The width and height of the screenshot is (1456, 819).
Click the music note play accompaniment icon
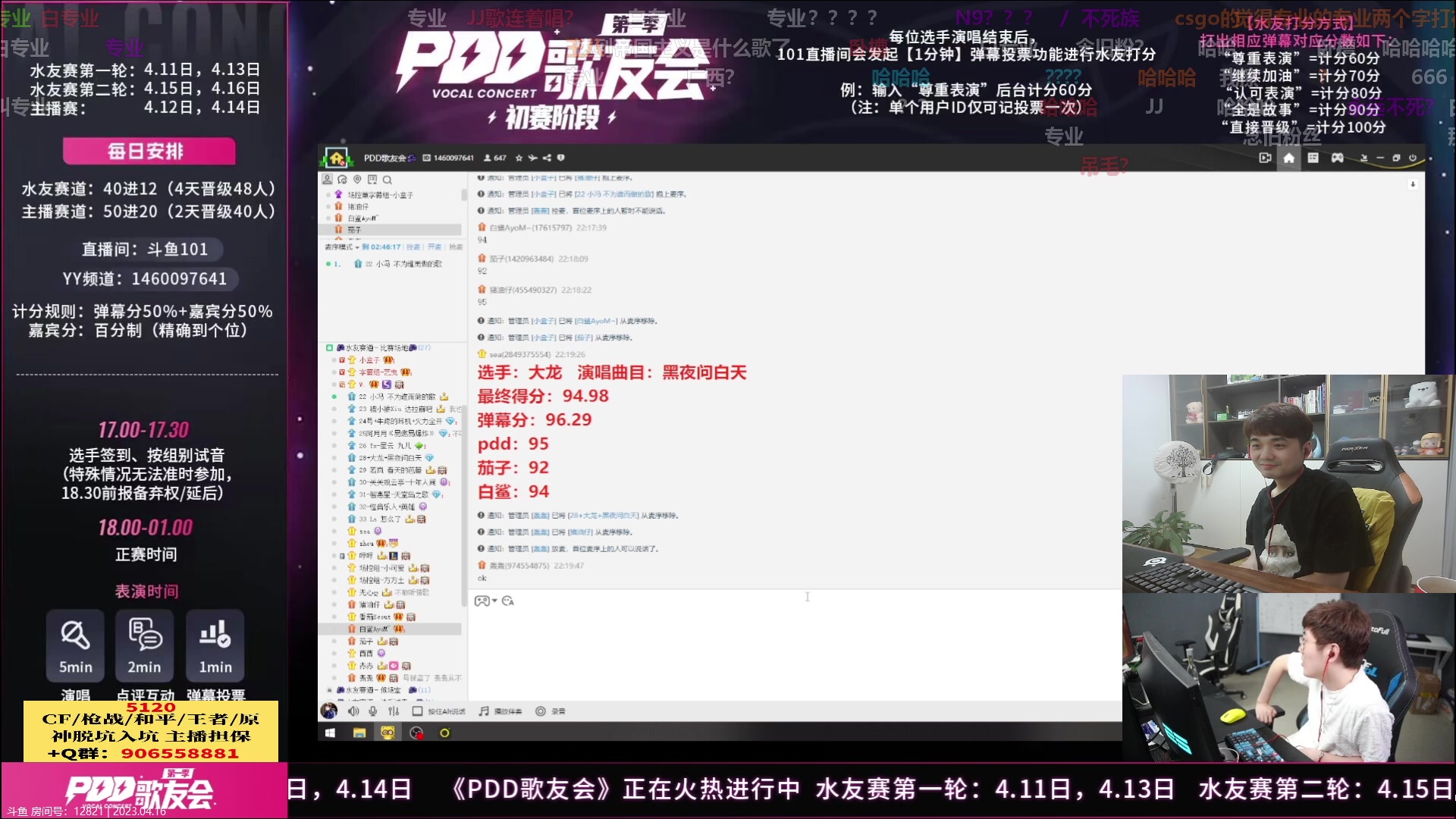point(484,711)
